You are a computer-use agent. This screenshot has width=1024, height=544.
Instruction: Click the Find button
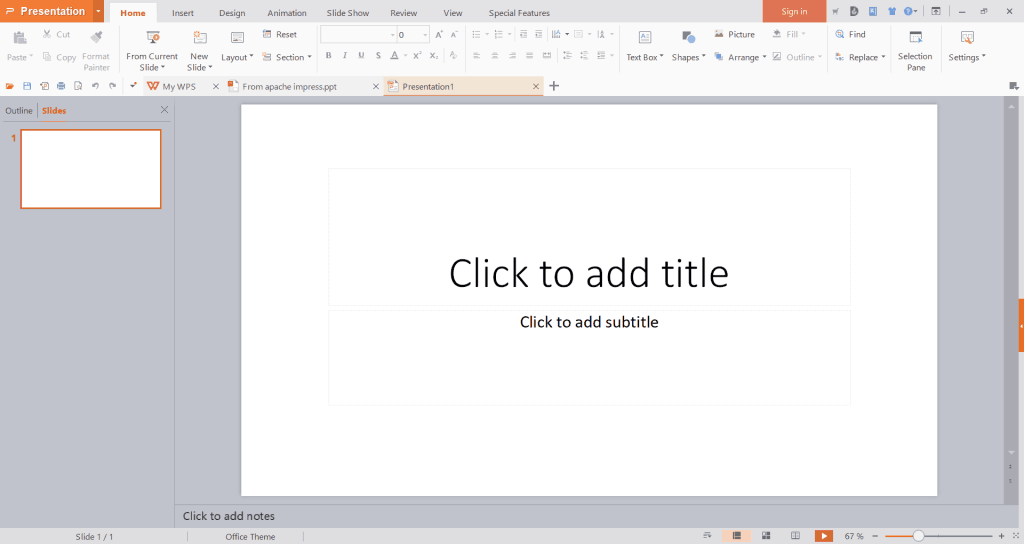click(x=850, y=35)
